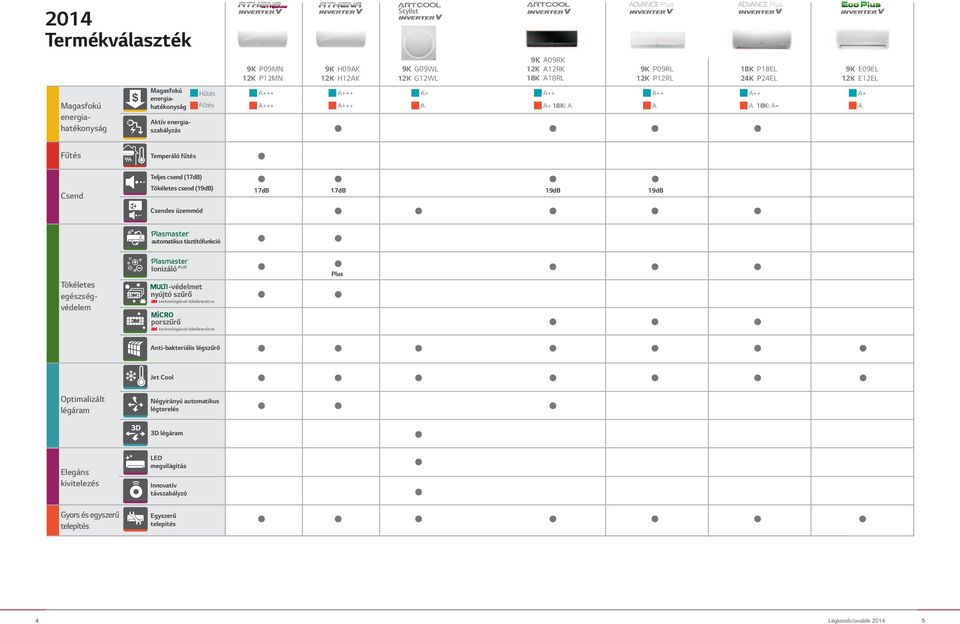Click the Jet Cool snowflake icon
960x624 pixels.
click(135, 377)
